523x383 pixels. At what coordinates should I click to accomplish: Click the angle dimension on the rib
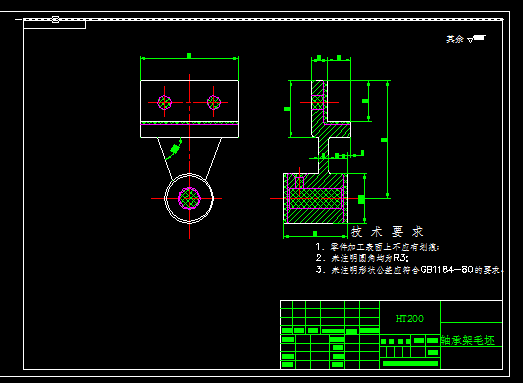[x=174, y=149]
